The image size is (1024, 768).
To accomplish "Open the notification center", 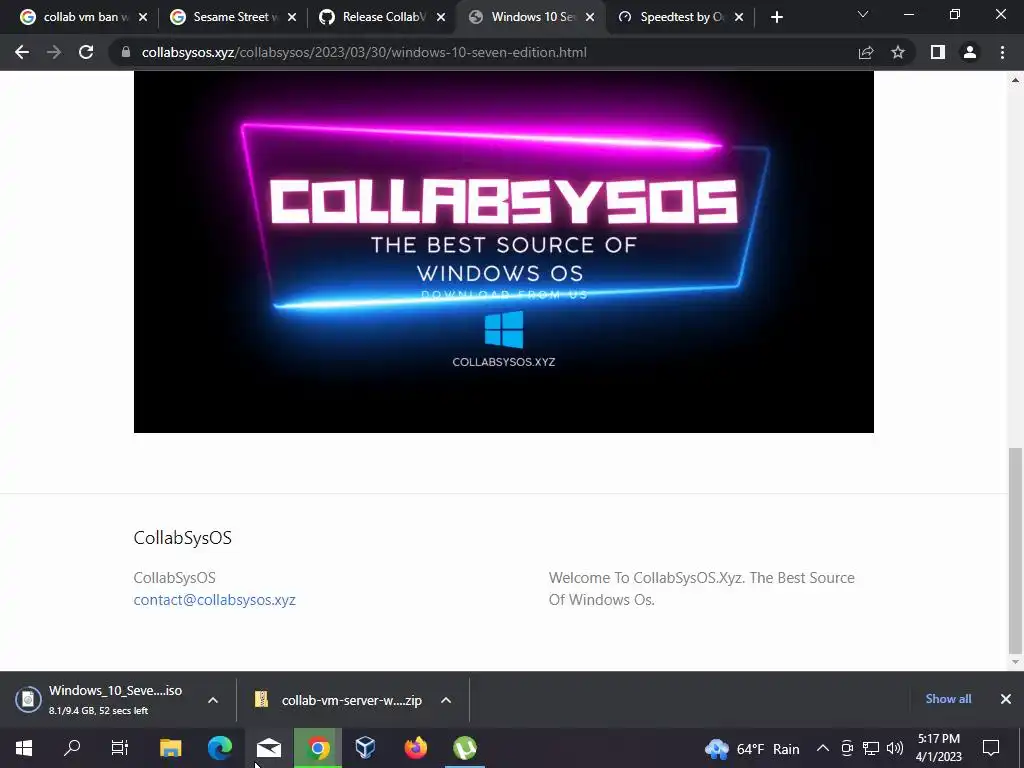I will [991, 748].
